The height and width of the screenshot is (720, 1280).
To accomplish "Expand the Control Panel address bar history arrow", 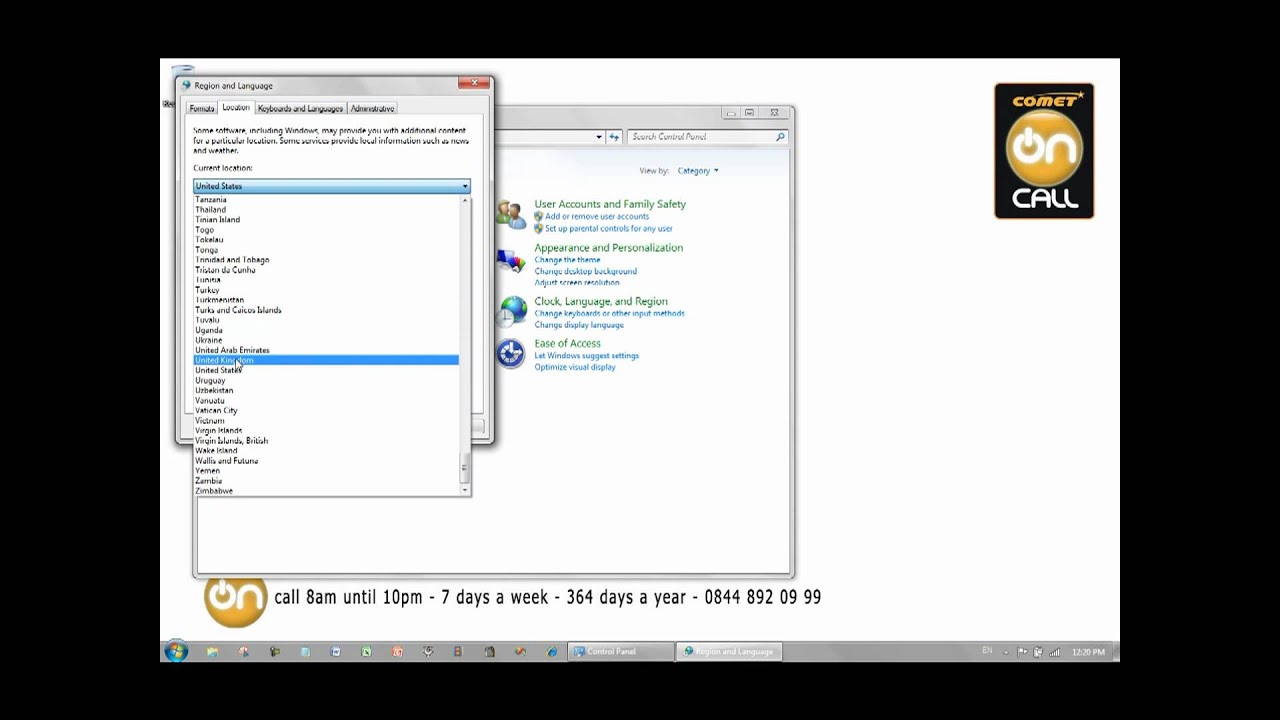I will pyautogui.click(x=599, y=137).
